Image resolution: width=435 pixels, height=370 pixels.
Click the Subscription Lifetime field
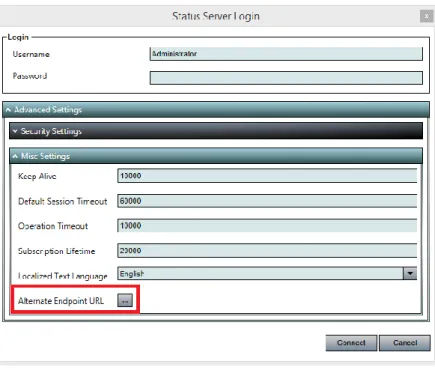coord(267,251)
